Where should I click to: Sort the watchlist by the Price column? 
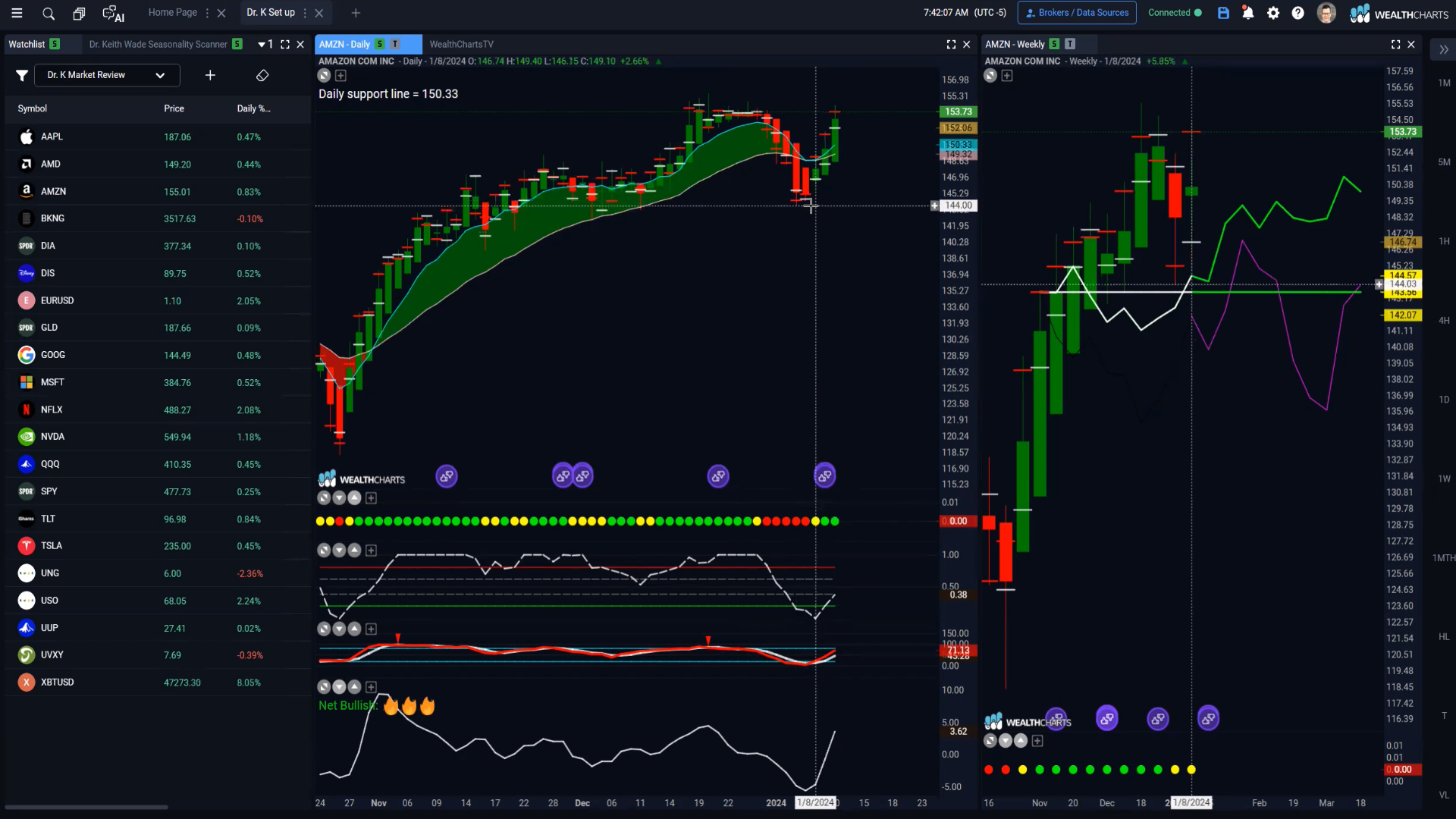pos(174,108)
